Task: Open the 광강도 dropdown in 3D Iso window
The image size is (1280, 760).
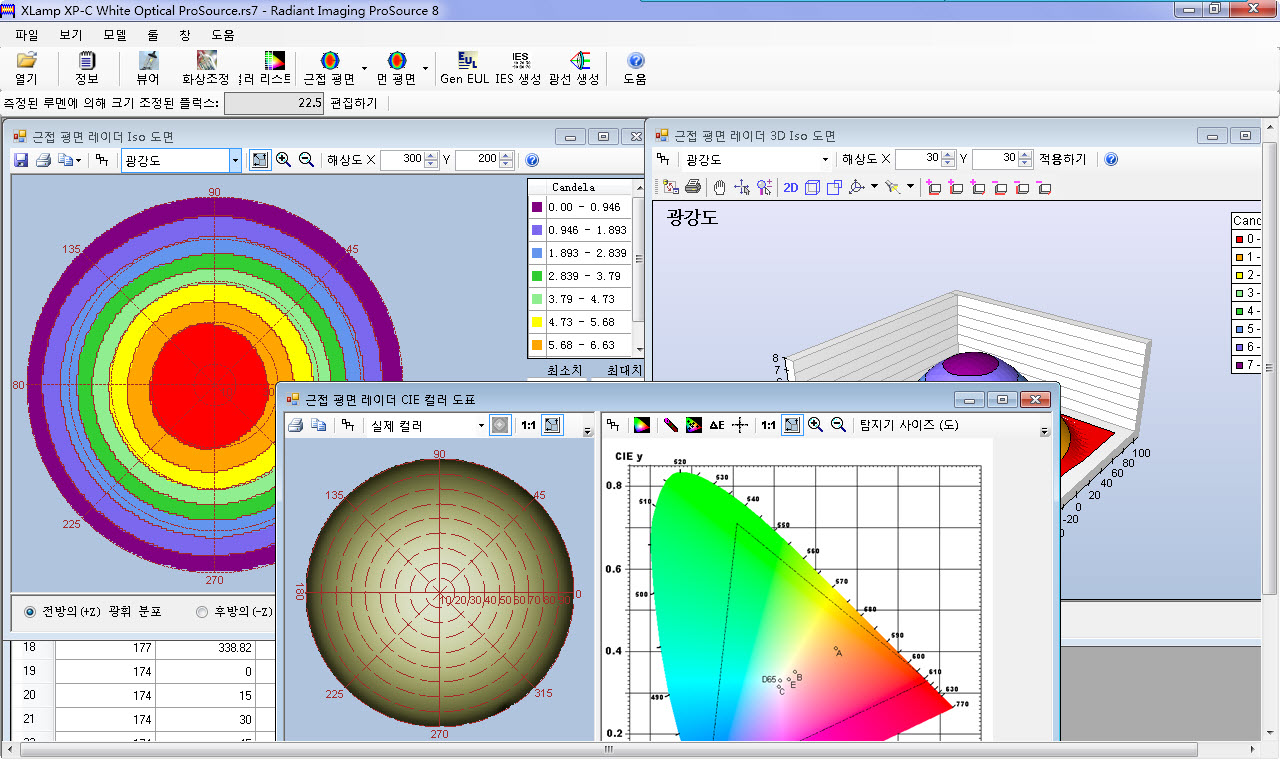Action: [825, 160]
